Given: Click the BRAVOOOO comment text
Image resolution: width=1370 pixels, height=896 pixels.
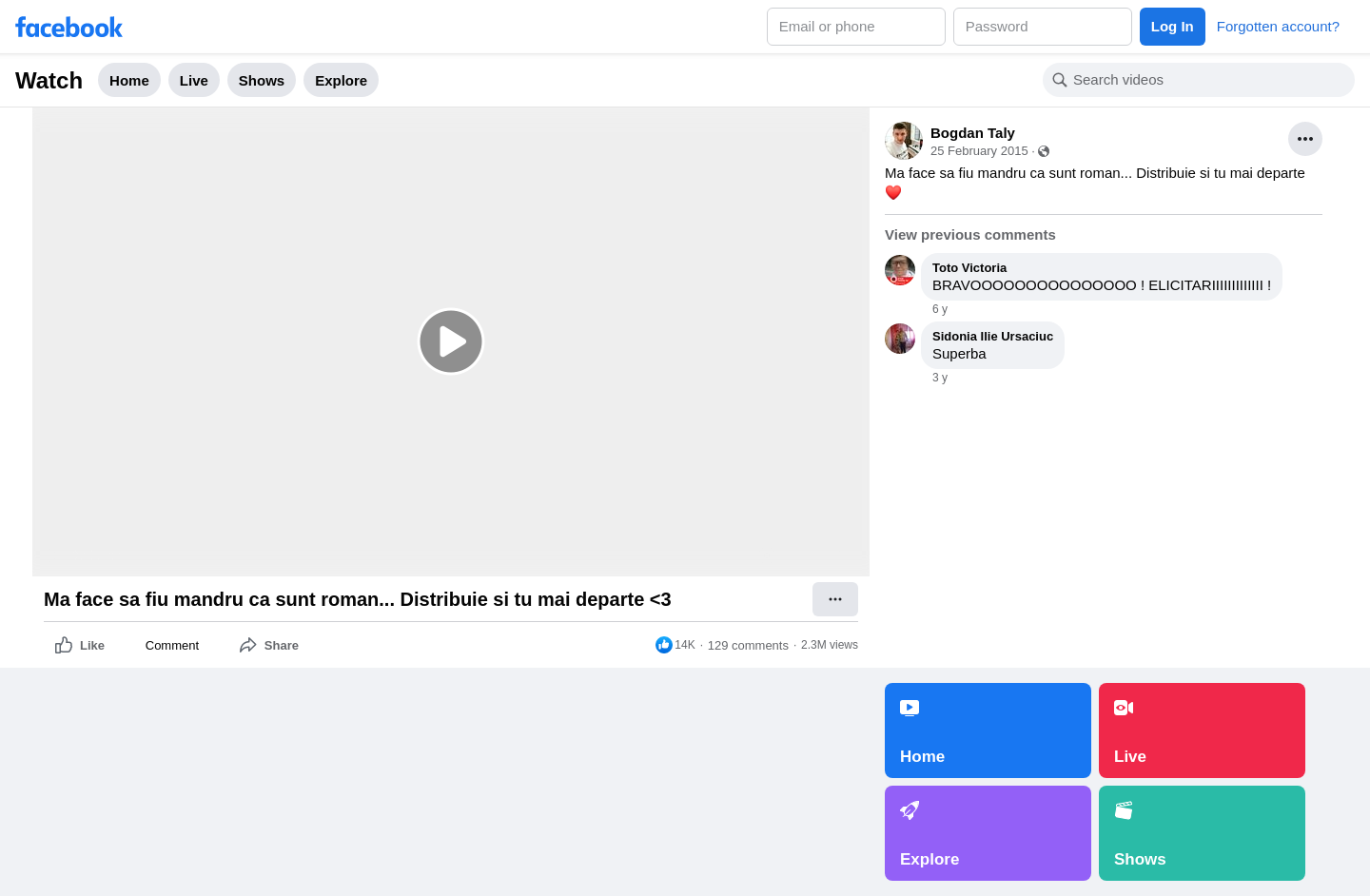Looking at the screenshot, I should pyautogui.click(x=1102, y=285).
